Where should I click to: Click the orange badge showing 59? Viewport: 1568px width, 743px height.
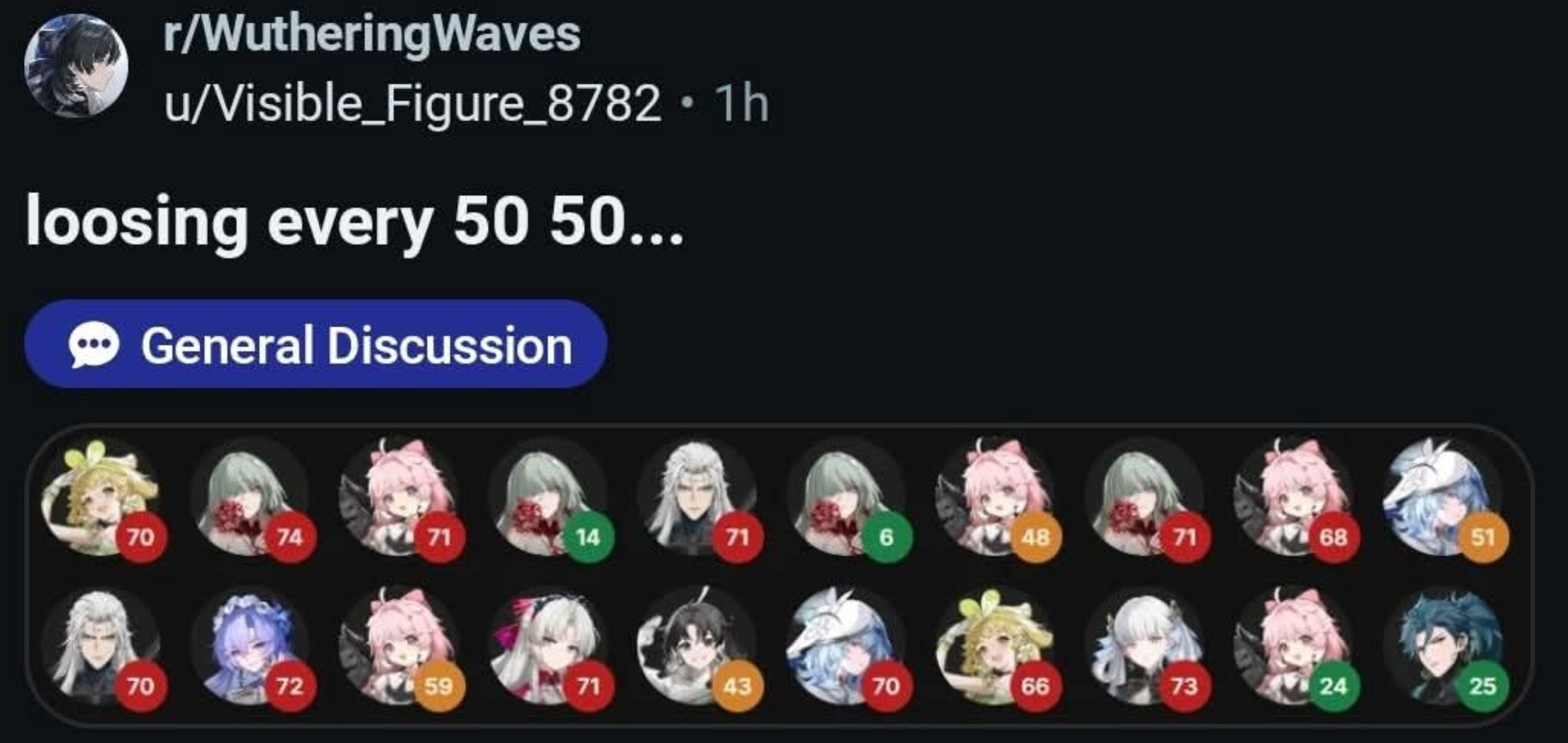(439, 686)
